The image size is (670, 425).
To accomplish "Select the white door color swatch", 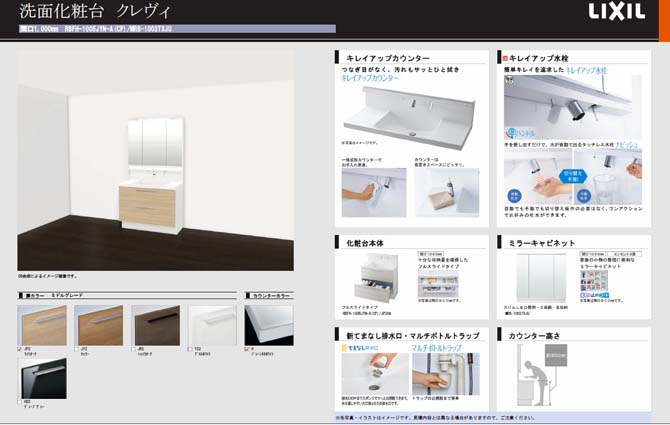I will click(212, 325).
